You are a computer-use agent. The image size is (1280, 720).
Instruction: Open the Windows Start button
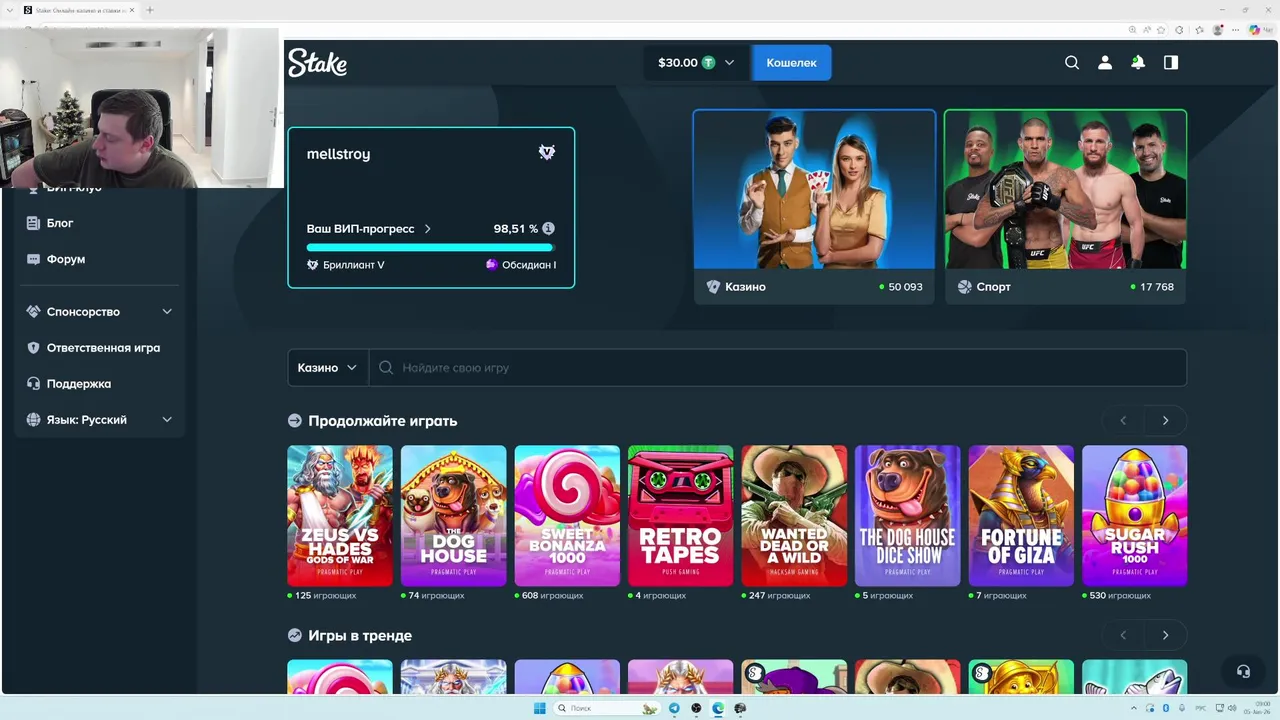pyautogui.click(x=540, y=708)
